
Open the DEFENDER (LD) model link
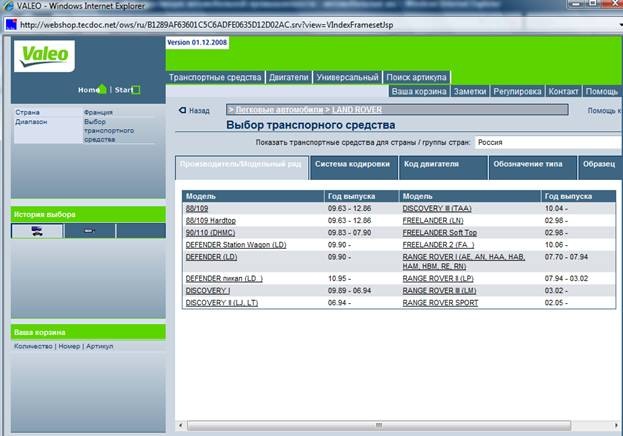[211, 257]
